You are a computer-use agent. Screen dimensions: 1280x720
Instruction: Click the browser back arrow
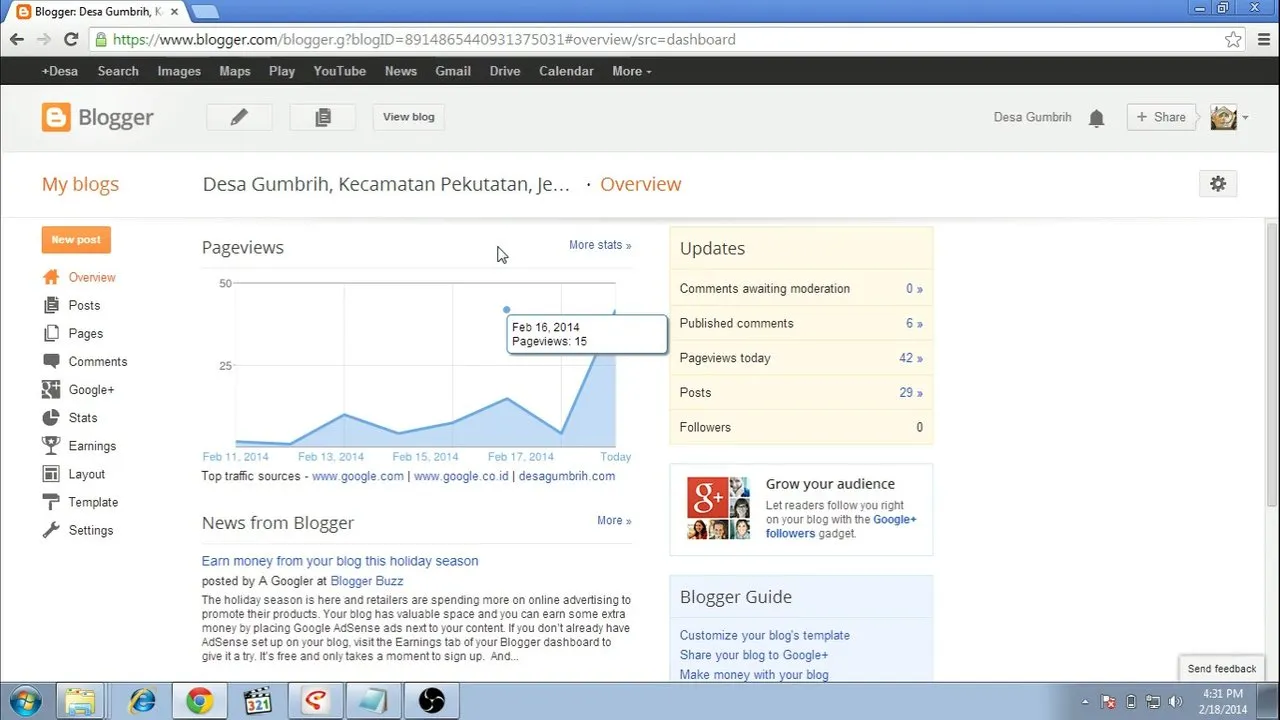pyautogui.click(x=17, y=40)
